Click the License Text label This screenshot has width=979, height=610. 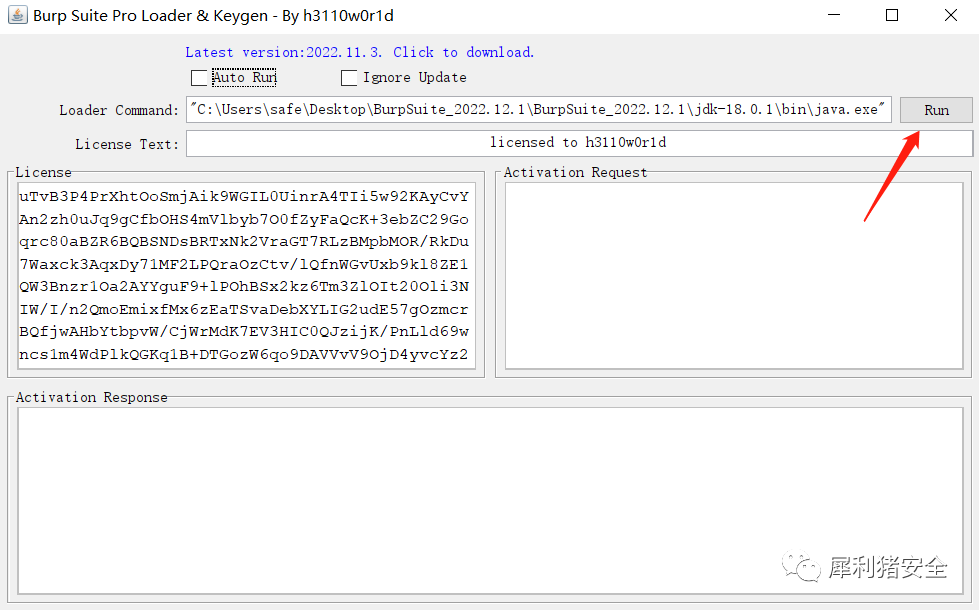(x=127, y=144)
